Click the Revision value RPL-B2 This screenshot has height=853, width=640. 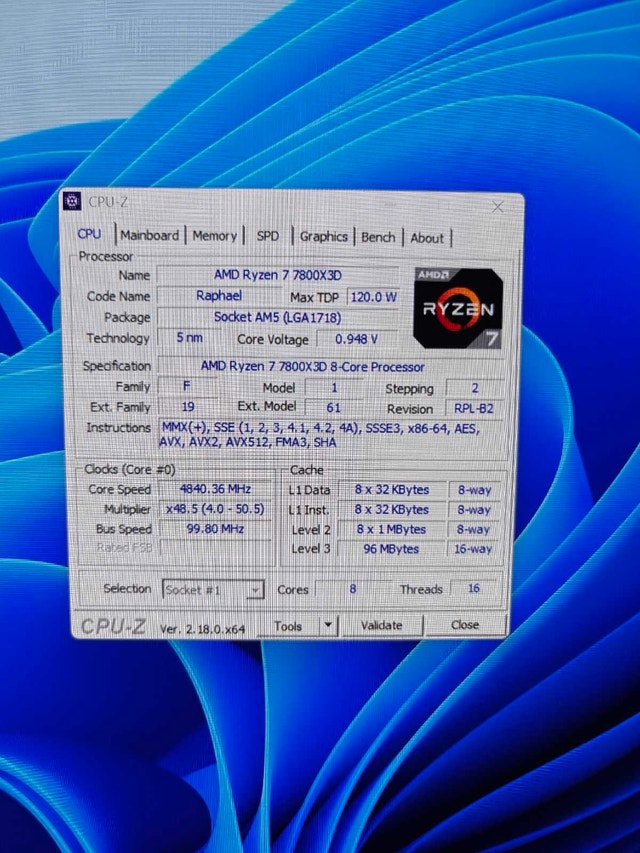point(473,408)
